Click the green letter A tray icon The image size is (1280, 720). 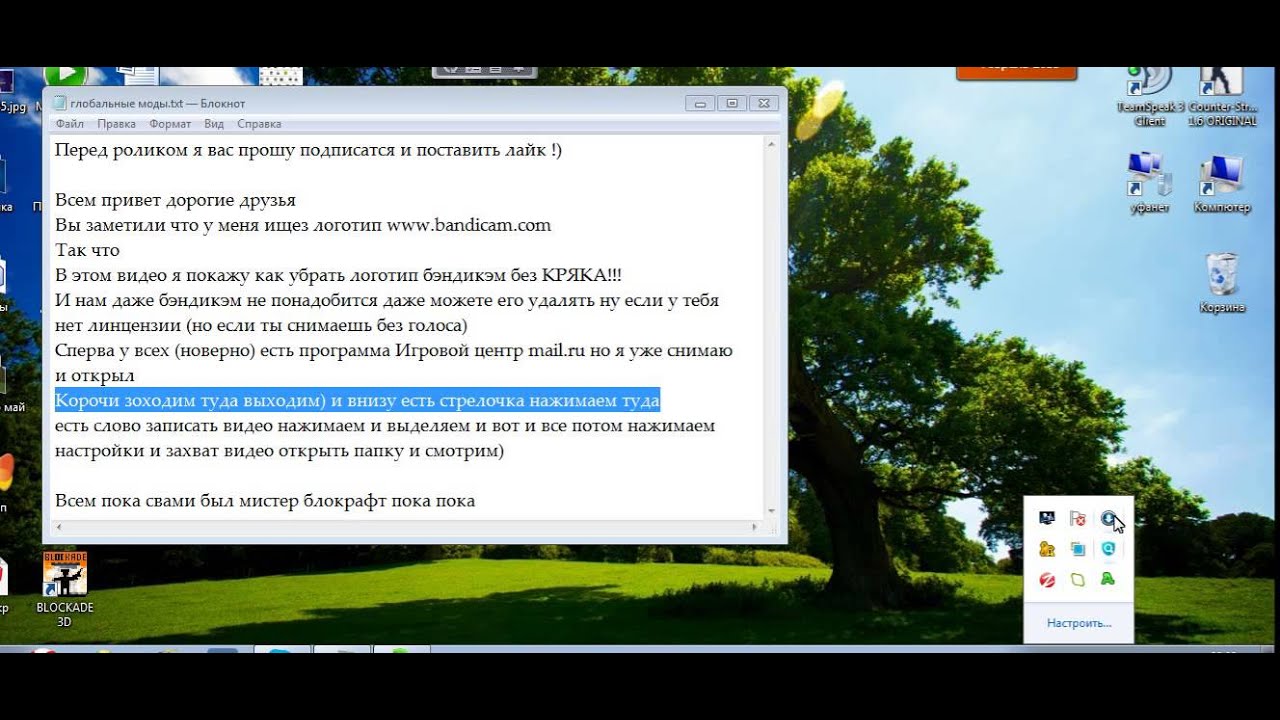point(1108,579)
